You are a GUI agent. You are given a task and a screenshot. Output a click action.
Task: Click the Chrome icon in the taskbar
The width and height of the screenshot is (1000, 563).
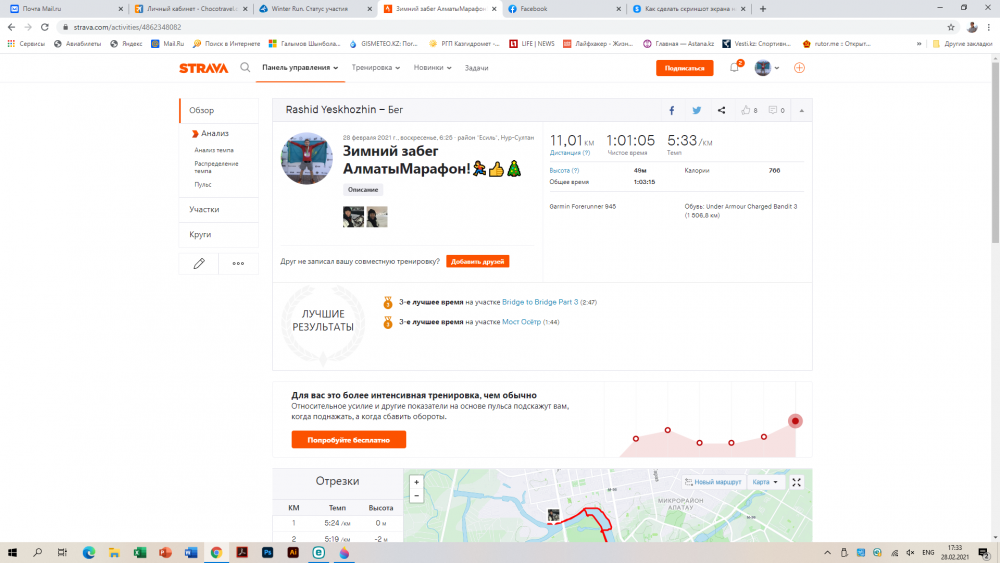click(216, 552)
